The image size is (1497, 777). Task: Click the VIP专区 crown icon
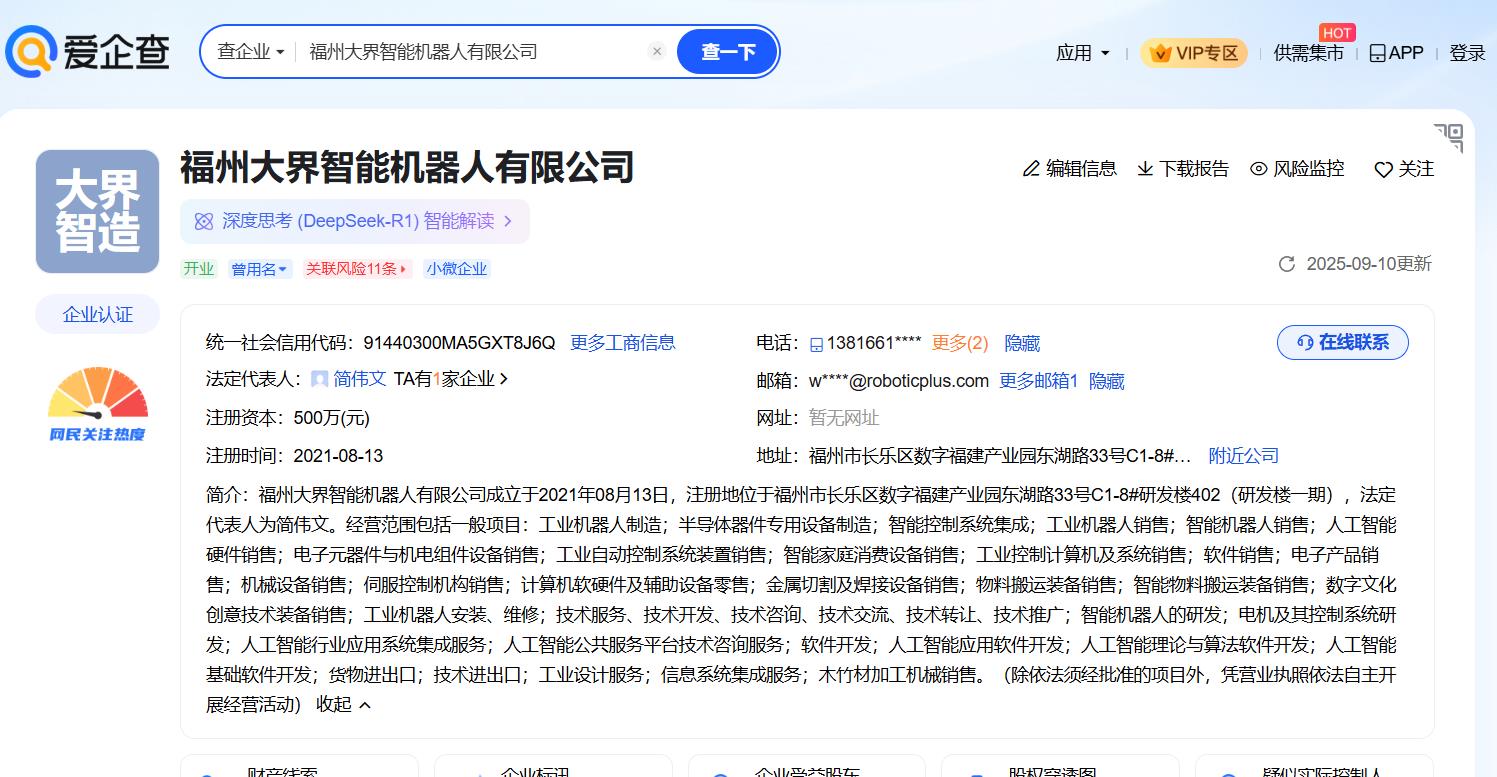[1161, 53]
